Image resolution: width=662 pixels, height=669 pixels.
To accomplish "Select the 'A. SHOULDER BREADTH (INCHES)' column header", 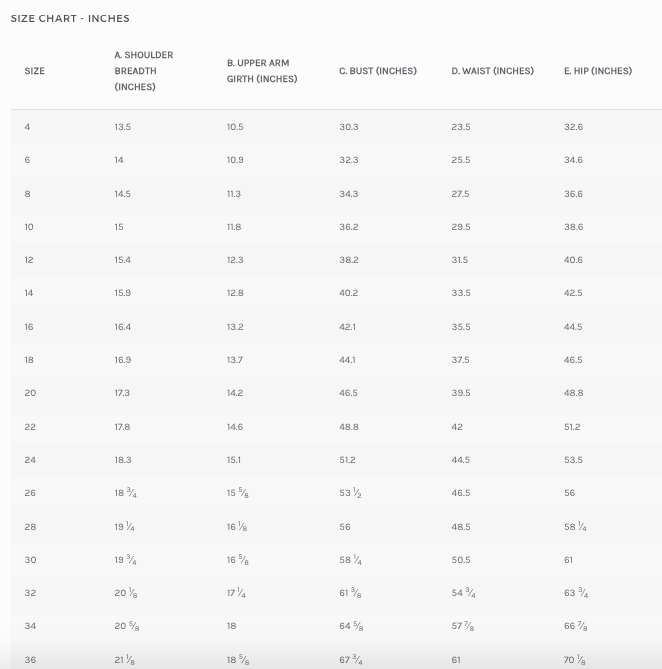I will [144, 71].
